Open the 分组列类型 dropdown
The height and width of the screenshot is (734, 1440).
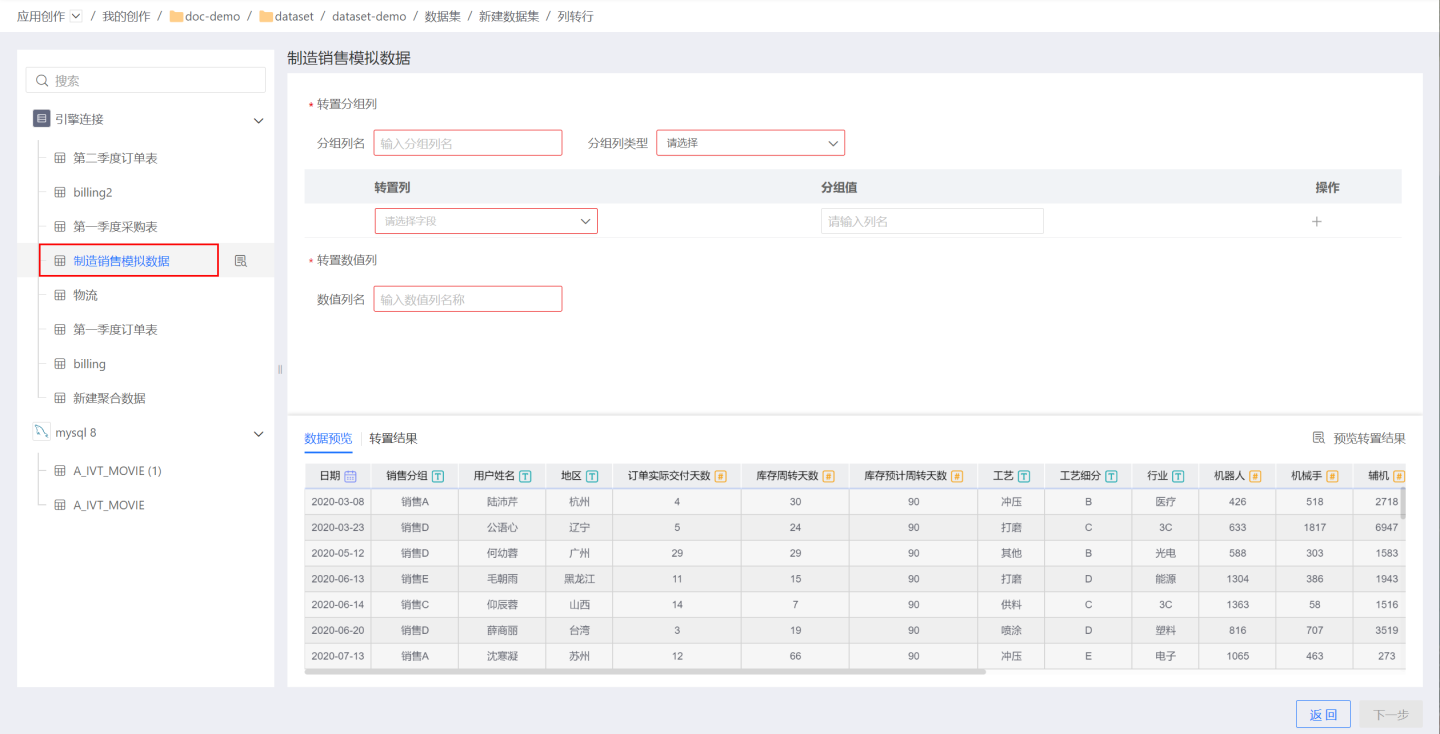tap(750, 143)
